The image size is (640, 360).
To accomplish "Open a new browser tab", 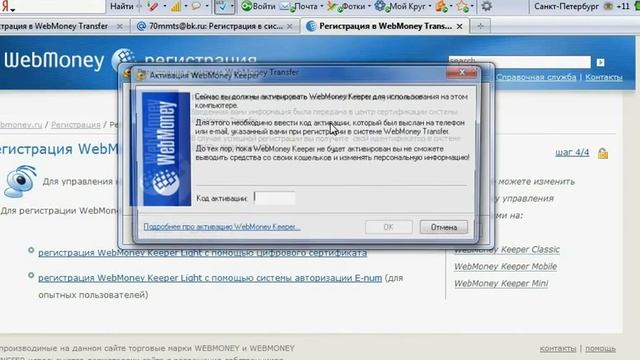I will [x=480, y=26].
